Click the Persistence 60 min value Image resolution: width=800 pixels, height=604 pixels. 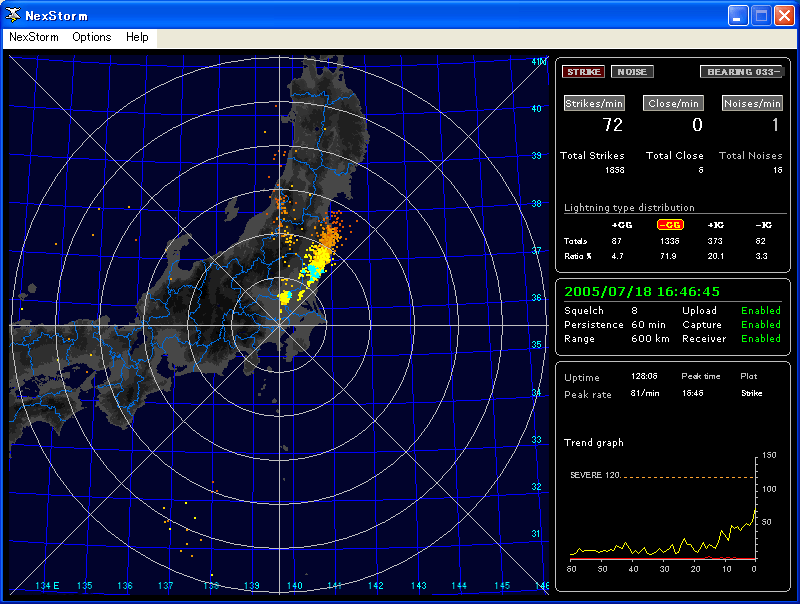[x=648, y=324]
